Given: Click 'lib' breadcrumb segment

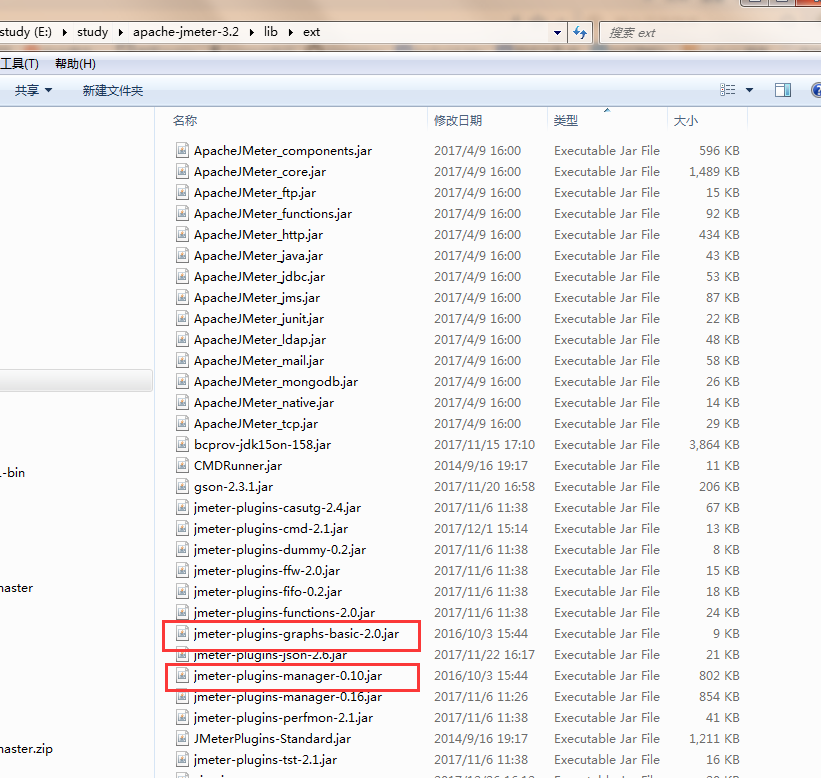Looking at the screenshot, I should [271, 32].
